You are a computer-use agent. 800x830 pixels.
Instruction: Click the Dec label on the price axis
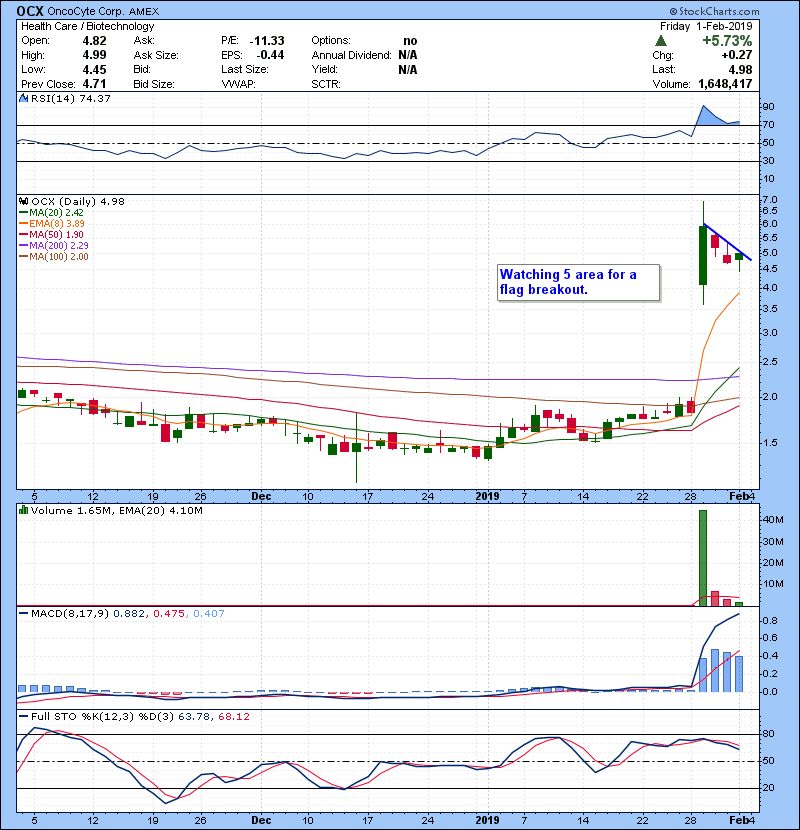tap(261, 497)
